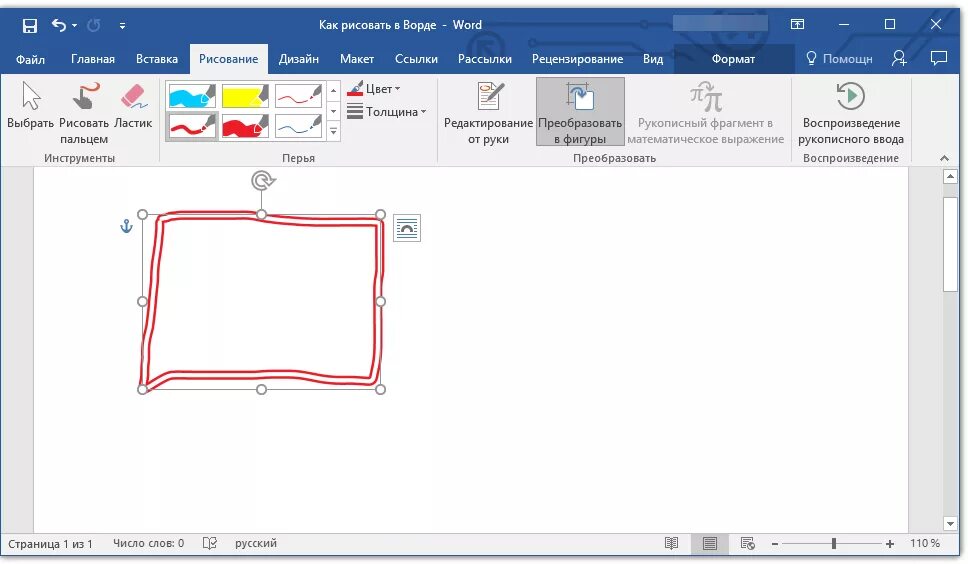Click the blue anchor icon beside the shape
Screen dimensions: 968x564
coord(126,226)
